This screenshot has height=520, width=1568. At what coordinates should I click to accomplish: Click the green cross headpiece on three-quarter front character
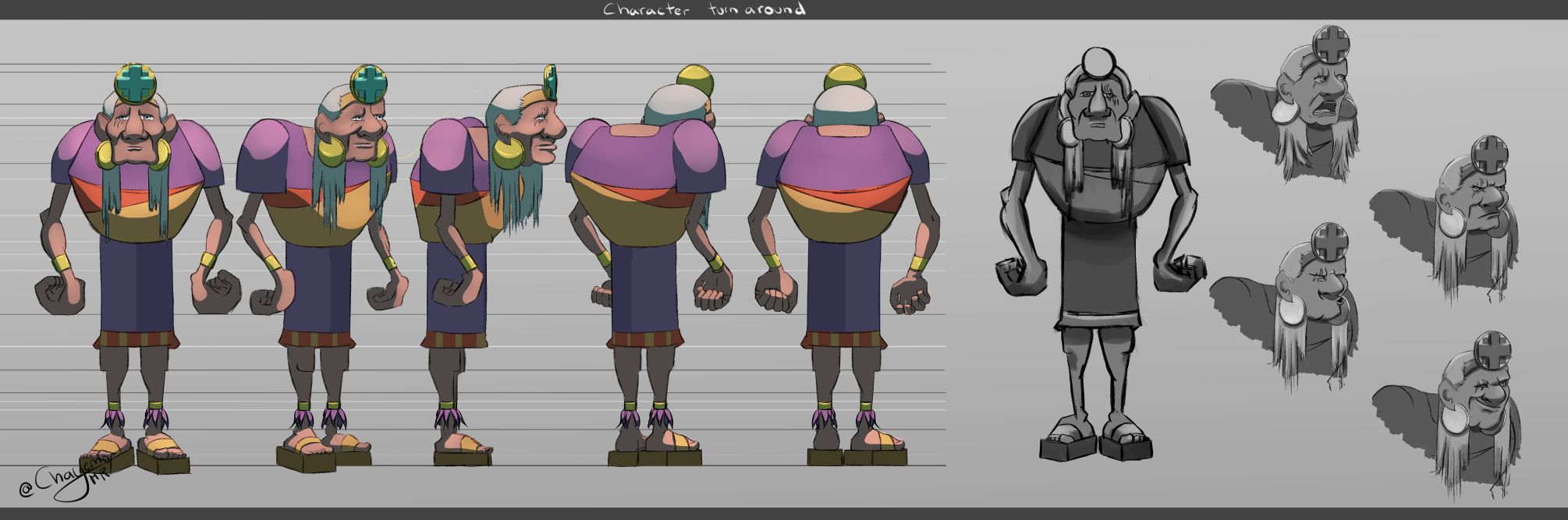[x=368, y=83]
